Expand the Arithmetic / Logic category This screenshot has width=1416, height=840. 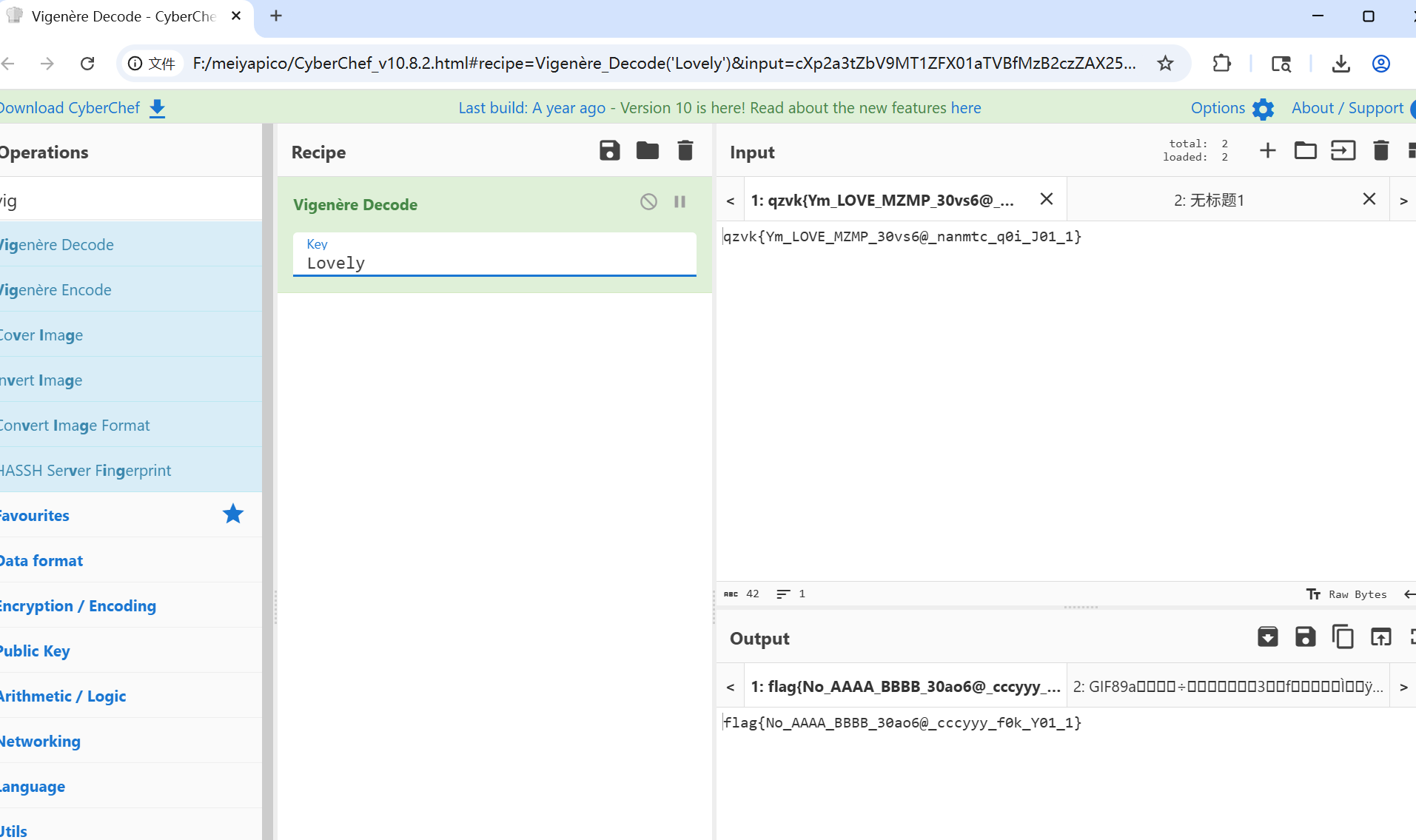click(x=131, y=696)
